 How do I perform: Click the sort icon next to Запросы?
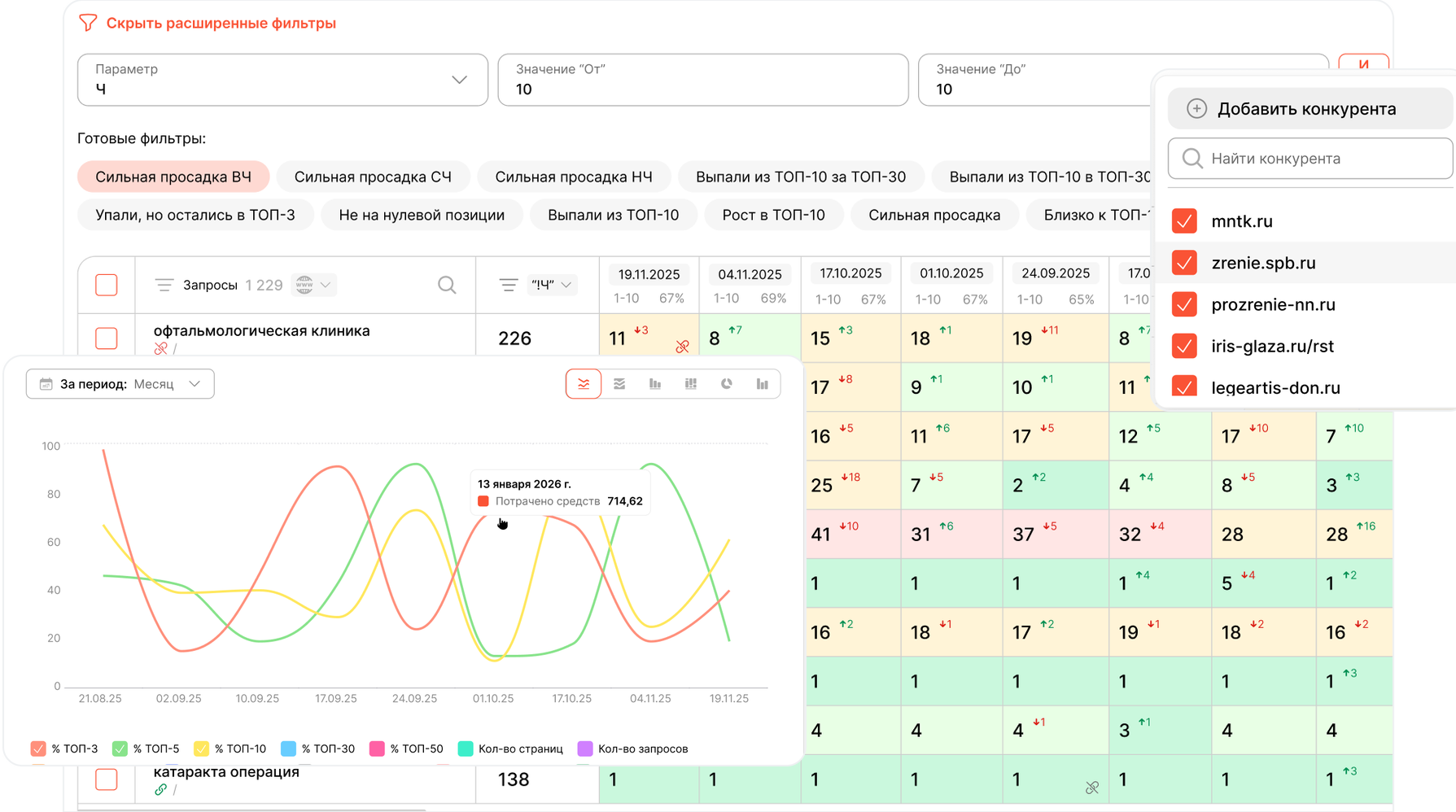click(x=164, y=285)
